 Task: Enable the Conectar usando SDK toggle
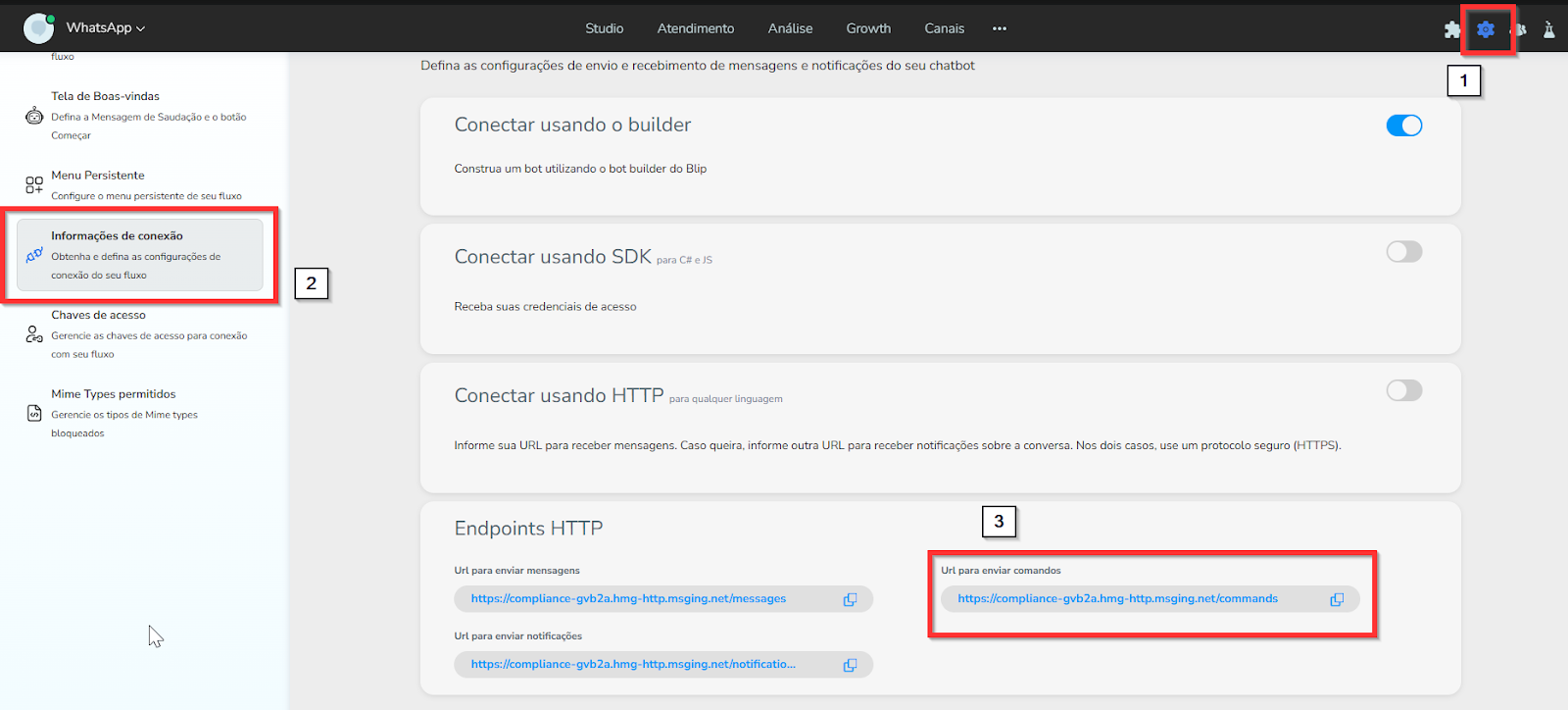coord(1403,252)
